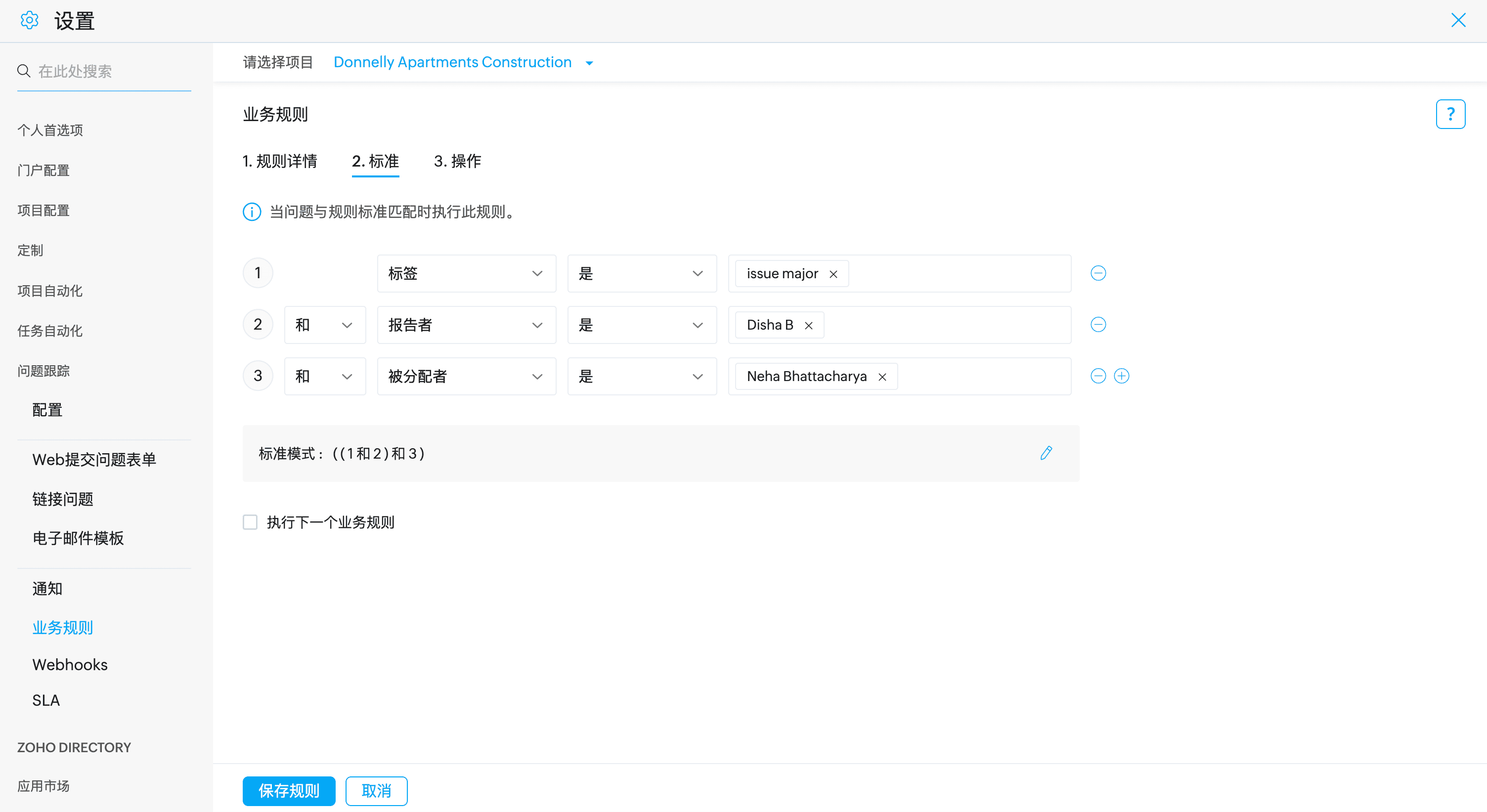Open 'Webhooks' in the sidebar

pos(70,664)
